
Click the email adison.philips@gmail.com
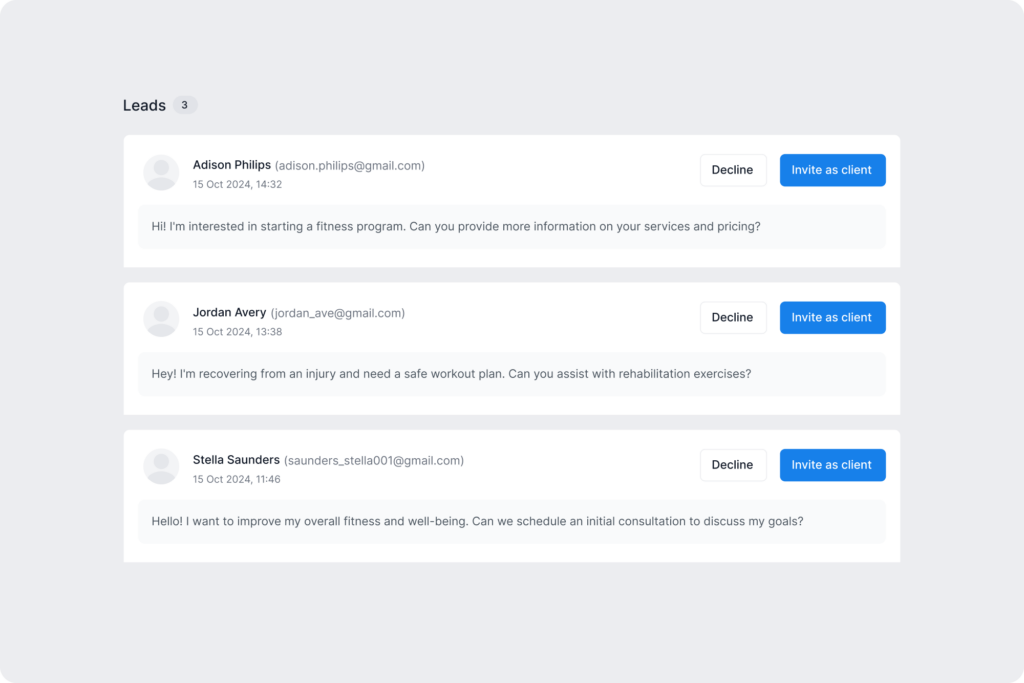[348, 165]
